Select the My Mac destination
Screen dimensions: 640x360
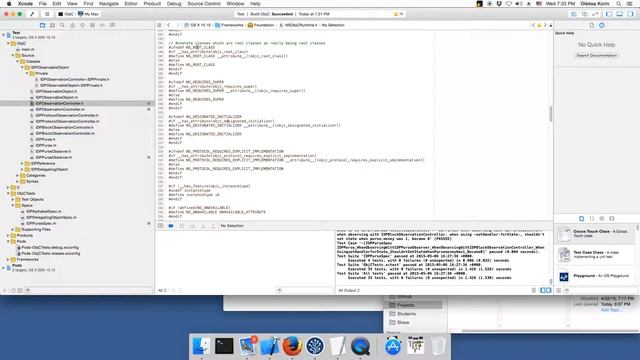click(x=89, y=14)
